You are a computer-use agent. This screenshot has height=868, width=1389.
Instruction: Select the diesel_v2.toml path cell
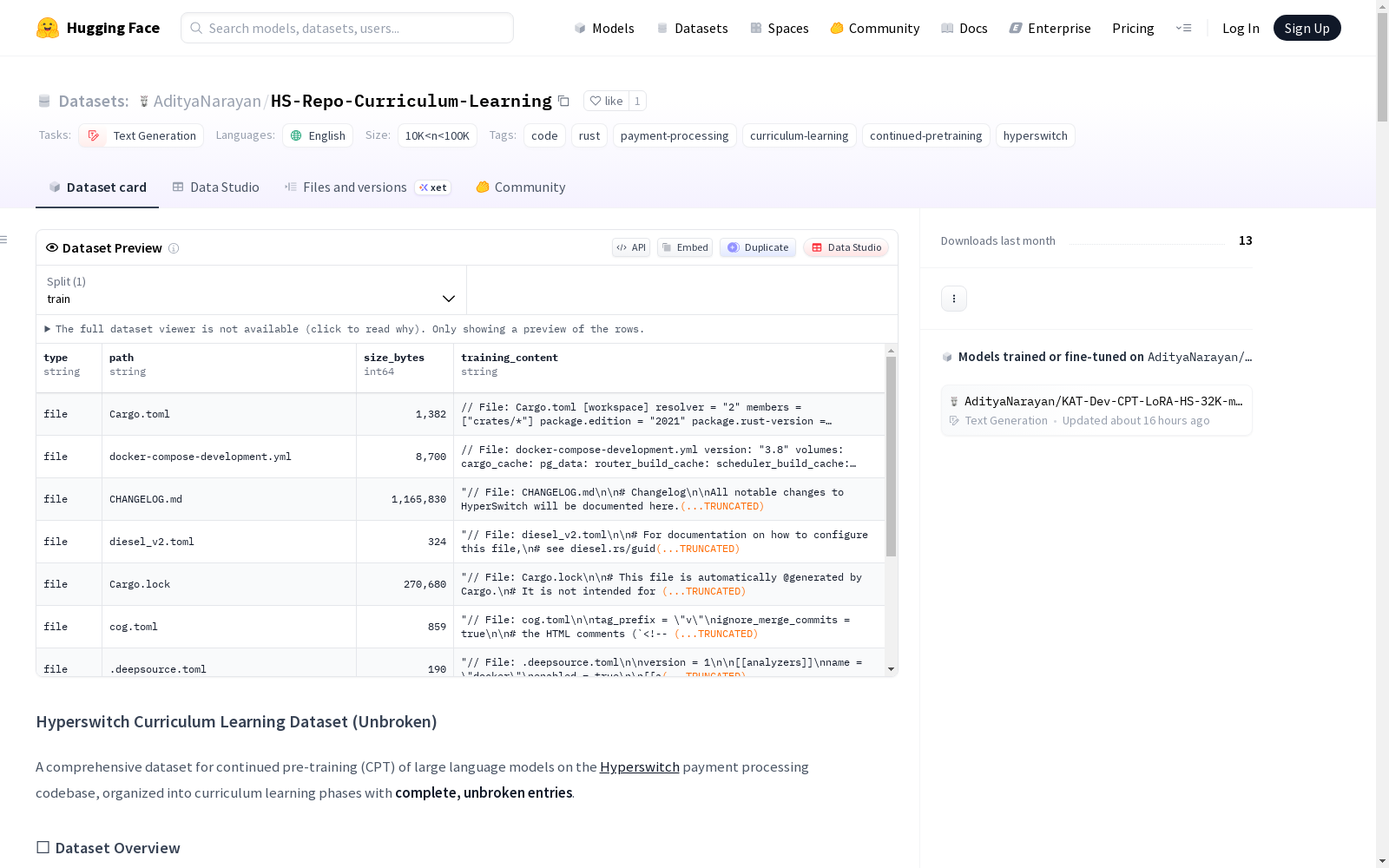click(229, 542)
